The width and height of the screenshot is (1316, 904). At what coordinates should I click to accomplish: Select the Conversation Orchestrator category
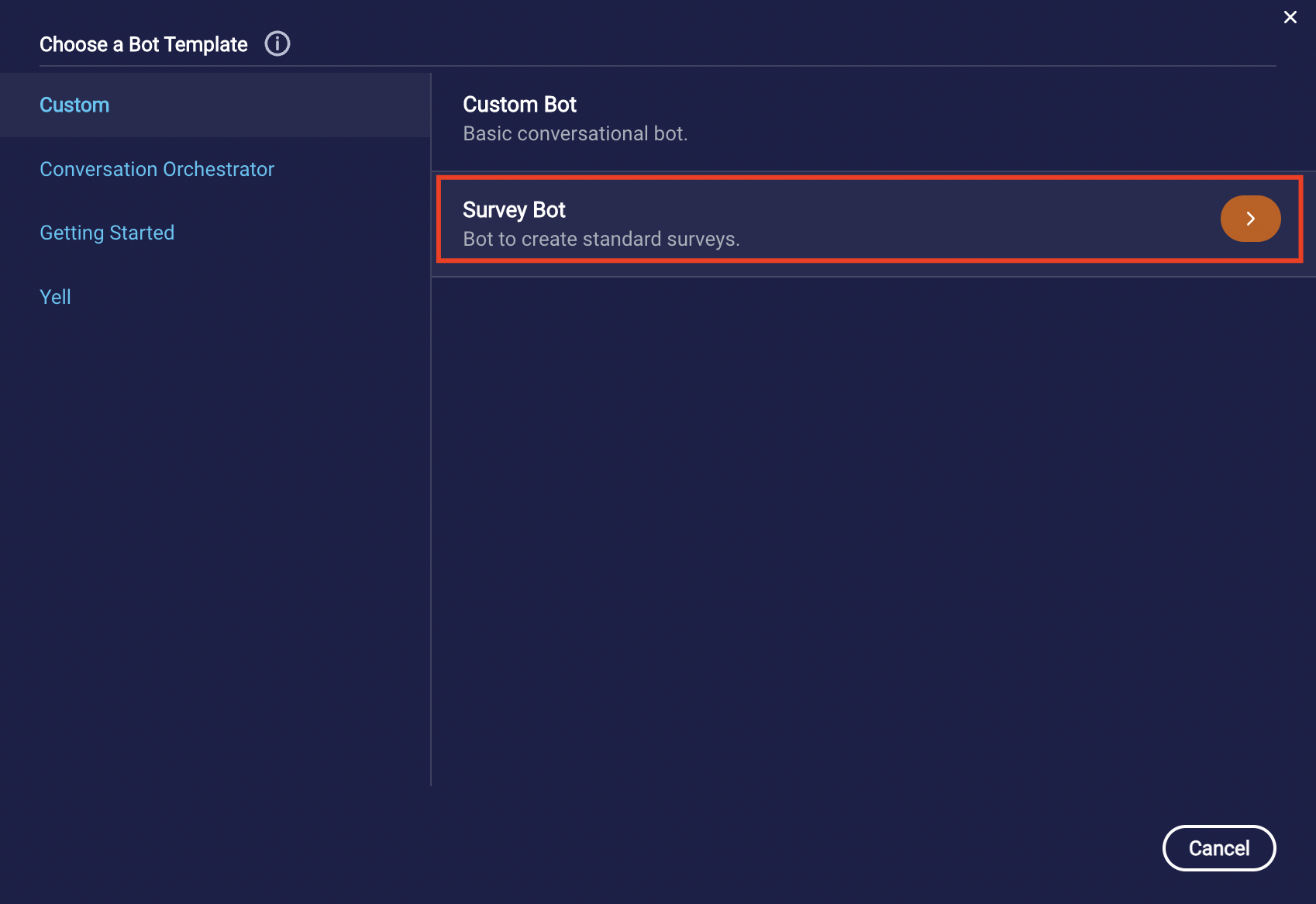tap(157, 169)
